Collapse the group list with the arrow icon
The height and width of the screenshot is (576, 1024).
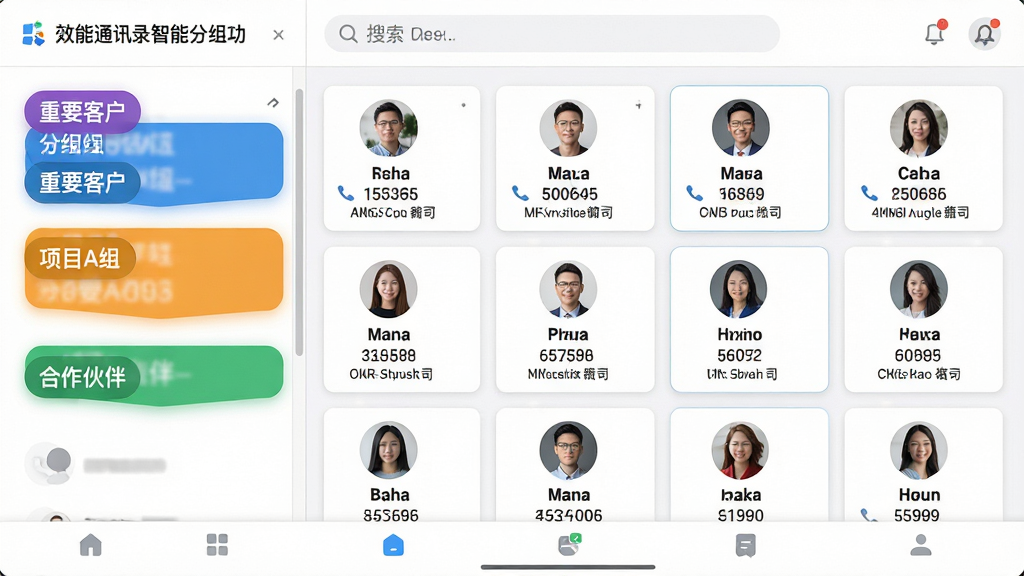click(x=273, y=103)
